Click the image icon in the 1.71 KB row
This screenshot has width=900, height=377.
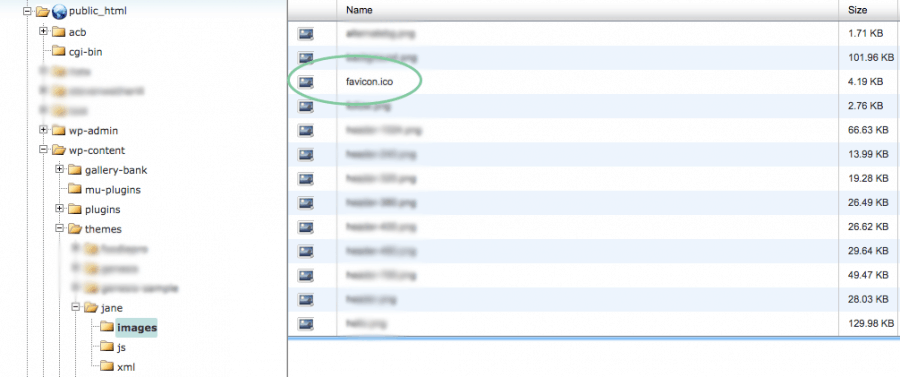pos(305,34)
